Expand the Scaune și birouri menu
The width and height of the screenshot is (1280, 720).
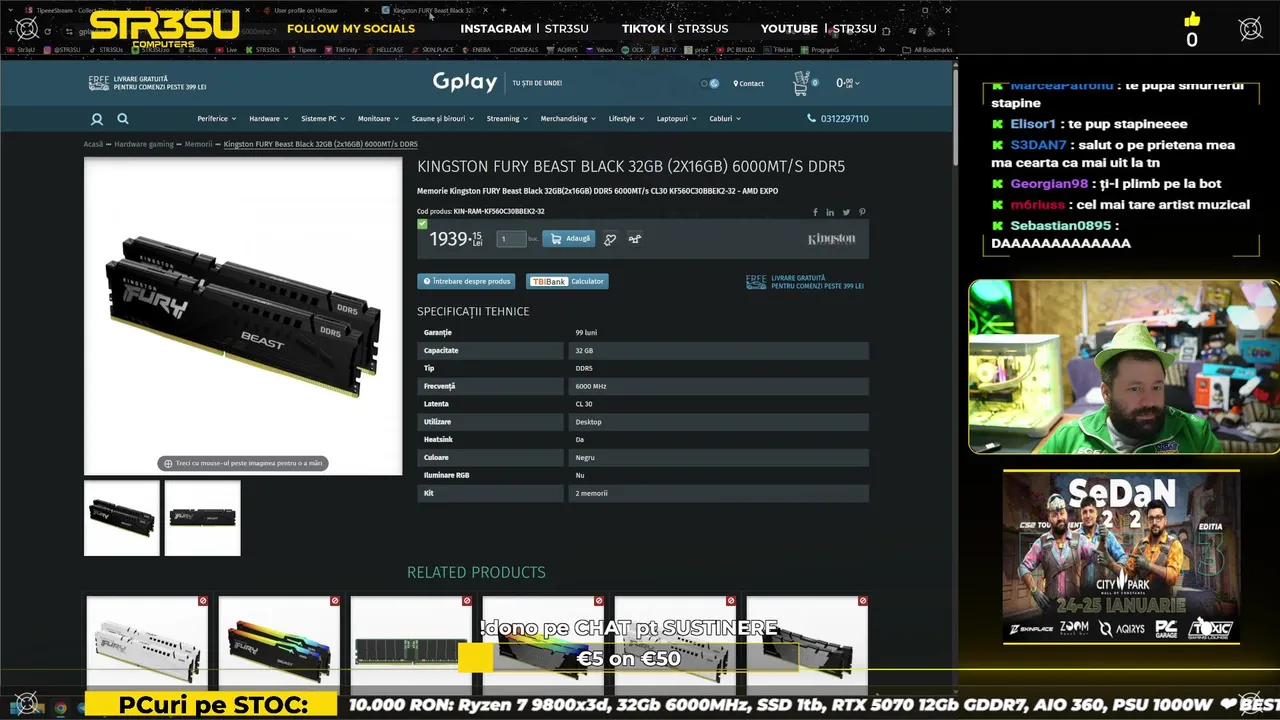pyautogui.click(x=443, y=119)
